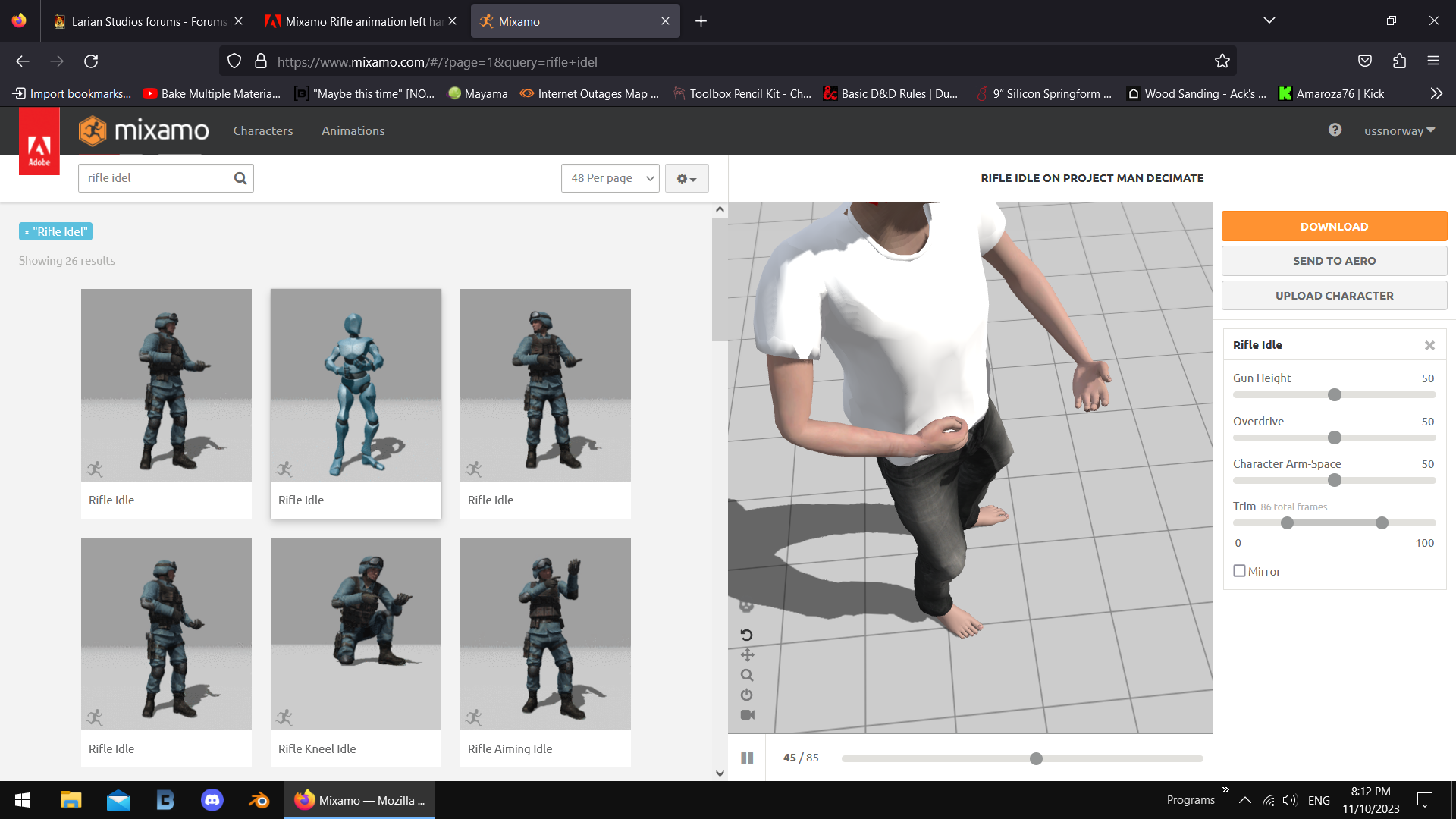Click the power icon in the viewport sidebar

(x=747, y=695)
